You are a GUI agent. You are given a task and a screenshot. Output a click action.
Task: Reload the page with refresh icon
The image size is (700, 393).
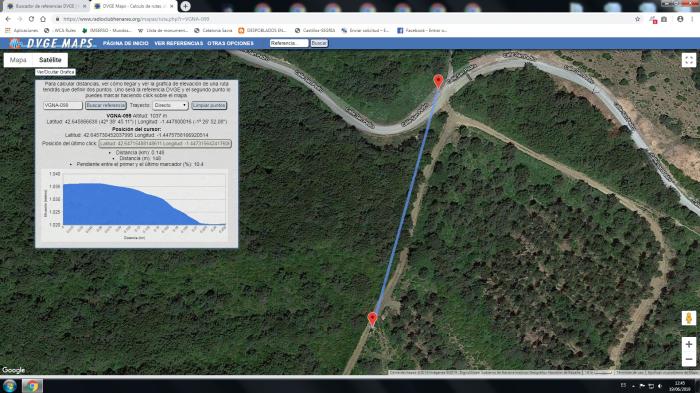31,19
